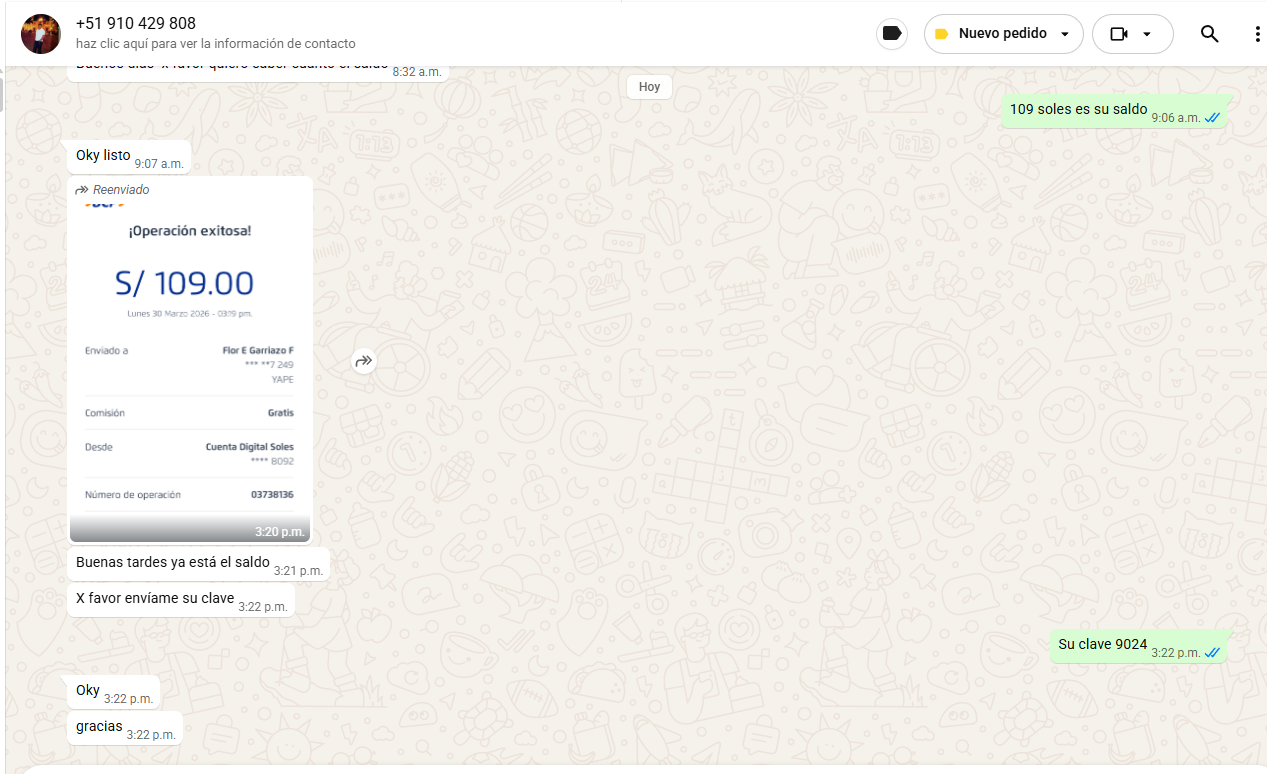Click 'haz clic aquí para ver la información' text

(215, 44)
